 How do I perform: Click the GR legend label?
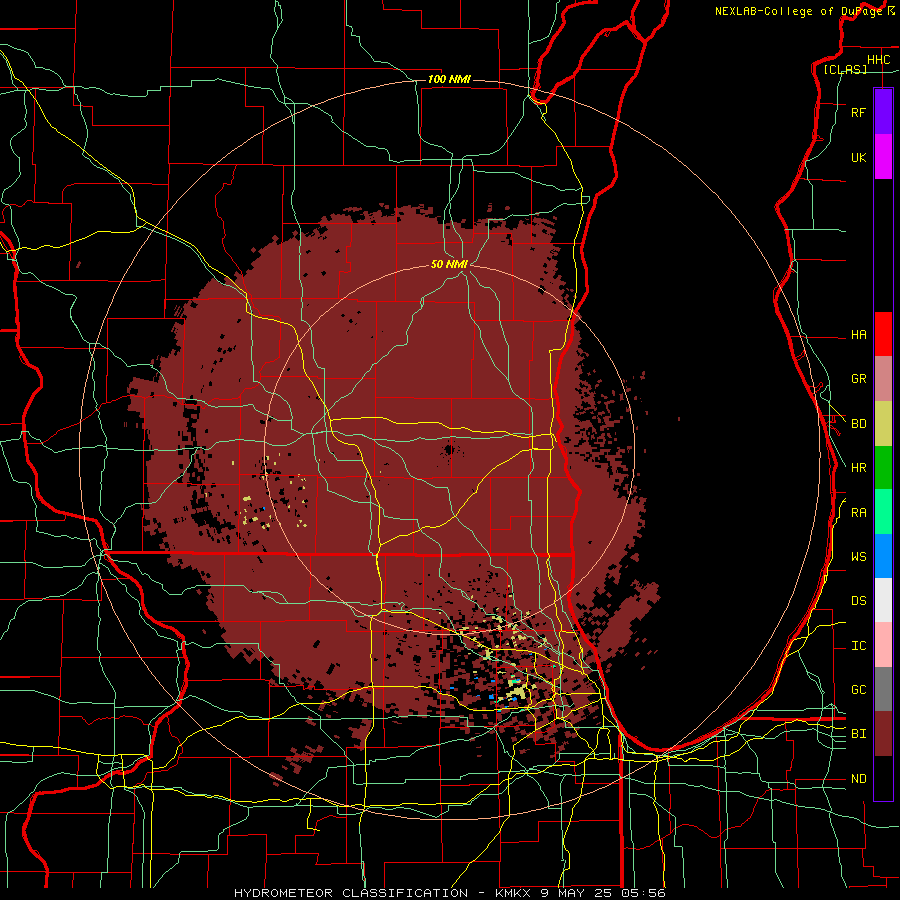click(x=858, y=379)
